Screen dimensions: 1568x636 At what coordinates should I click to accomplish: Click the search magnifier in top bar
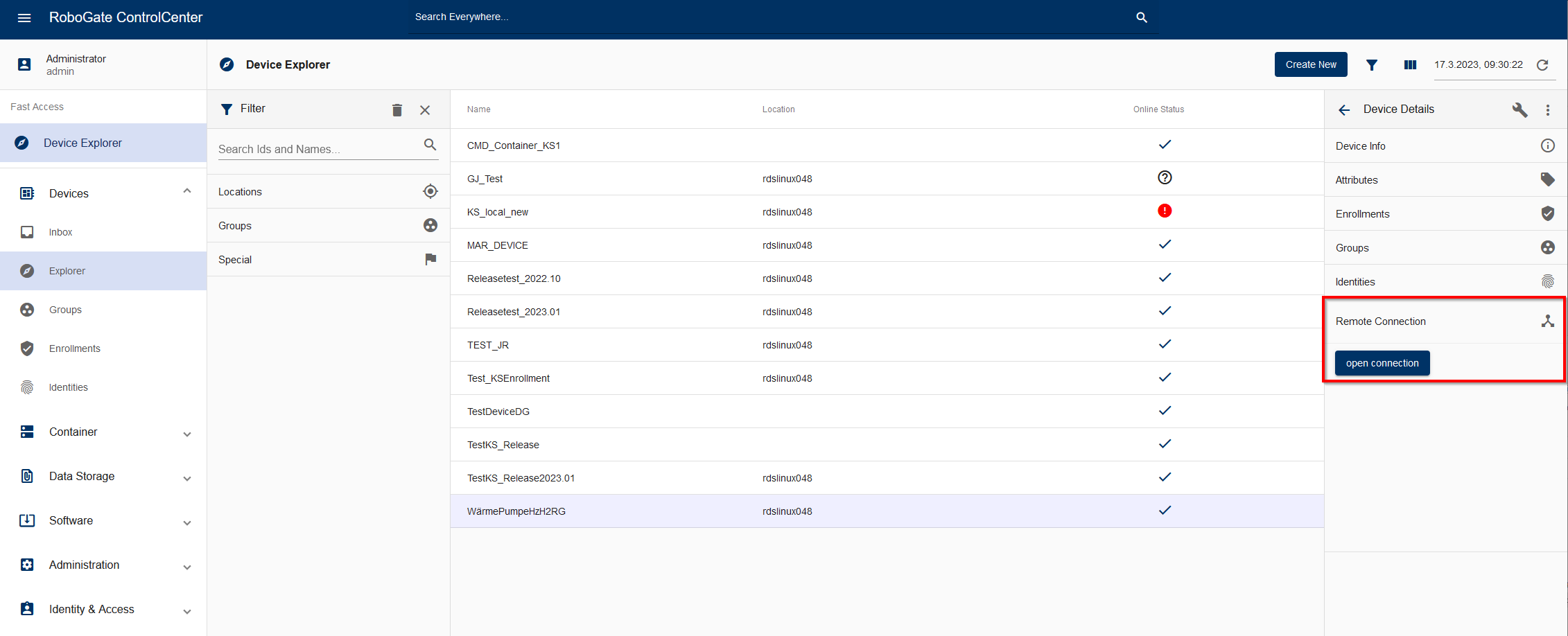click(x=1142, y=17)
